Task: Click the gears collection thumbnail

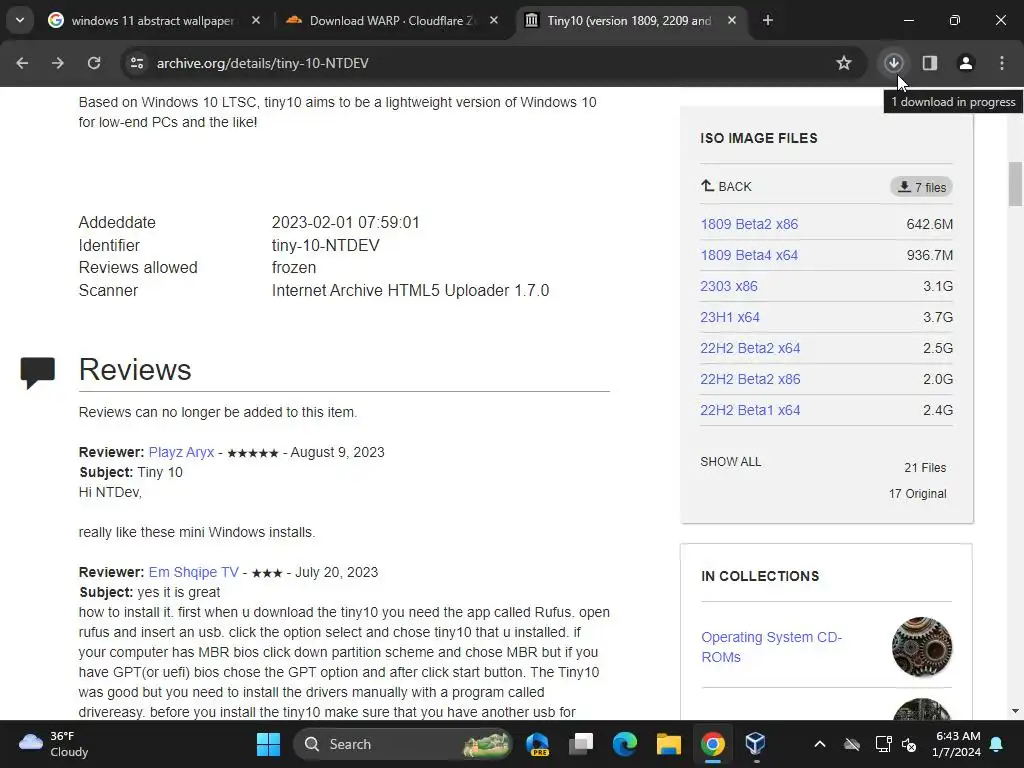Action: coord(921,647)
